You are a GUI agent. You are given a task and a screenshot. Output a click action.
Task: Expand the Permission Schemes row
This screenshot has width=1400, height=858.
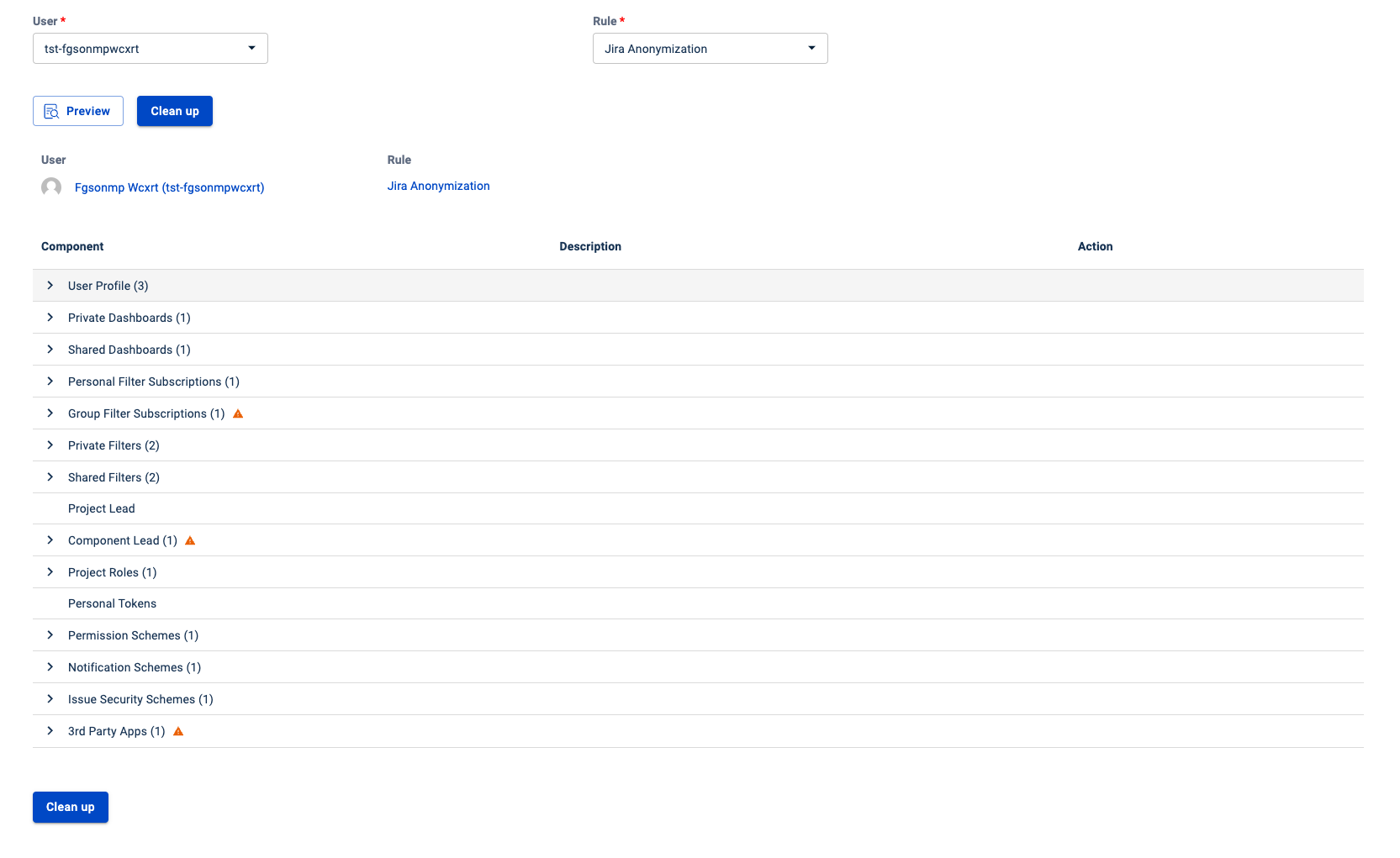pos(50,635)
